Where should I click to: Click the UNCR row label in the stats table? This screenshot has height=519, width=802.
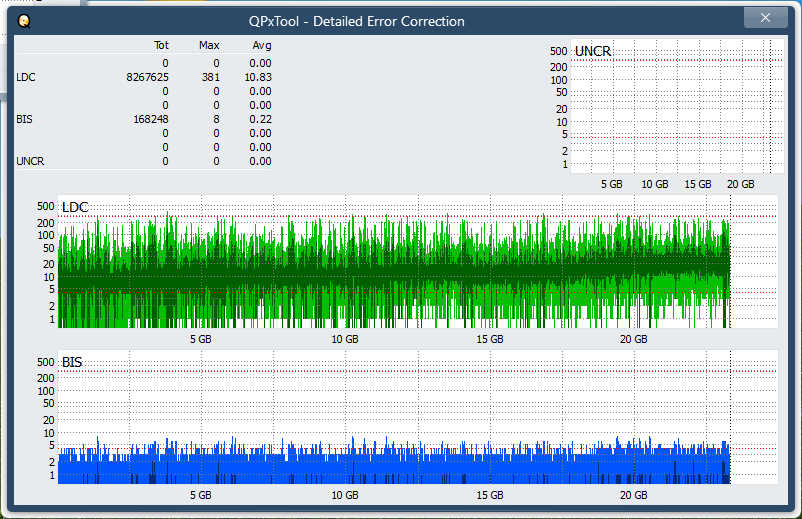point(30,161)
